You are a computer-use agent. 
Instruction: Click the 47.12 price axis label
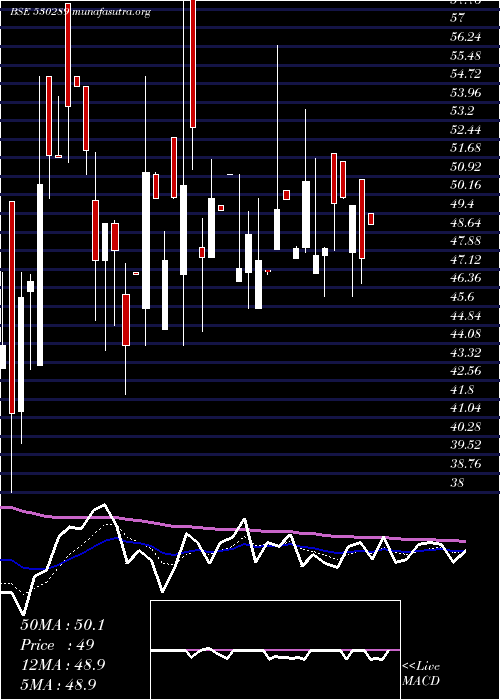pyautogui.click(x=465, y=259)
